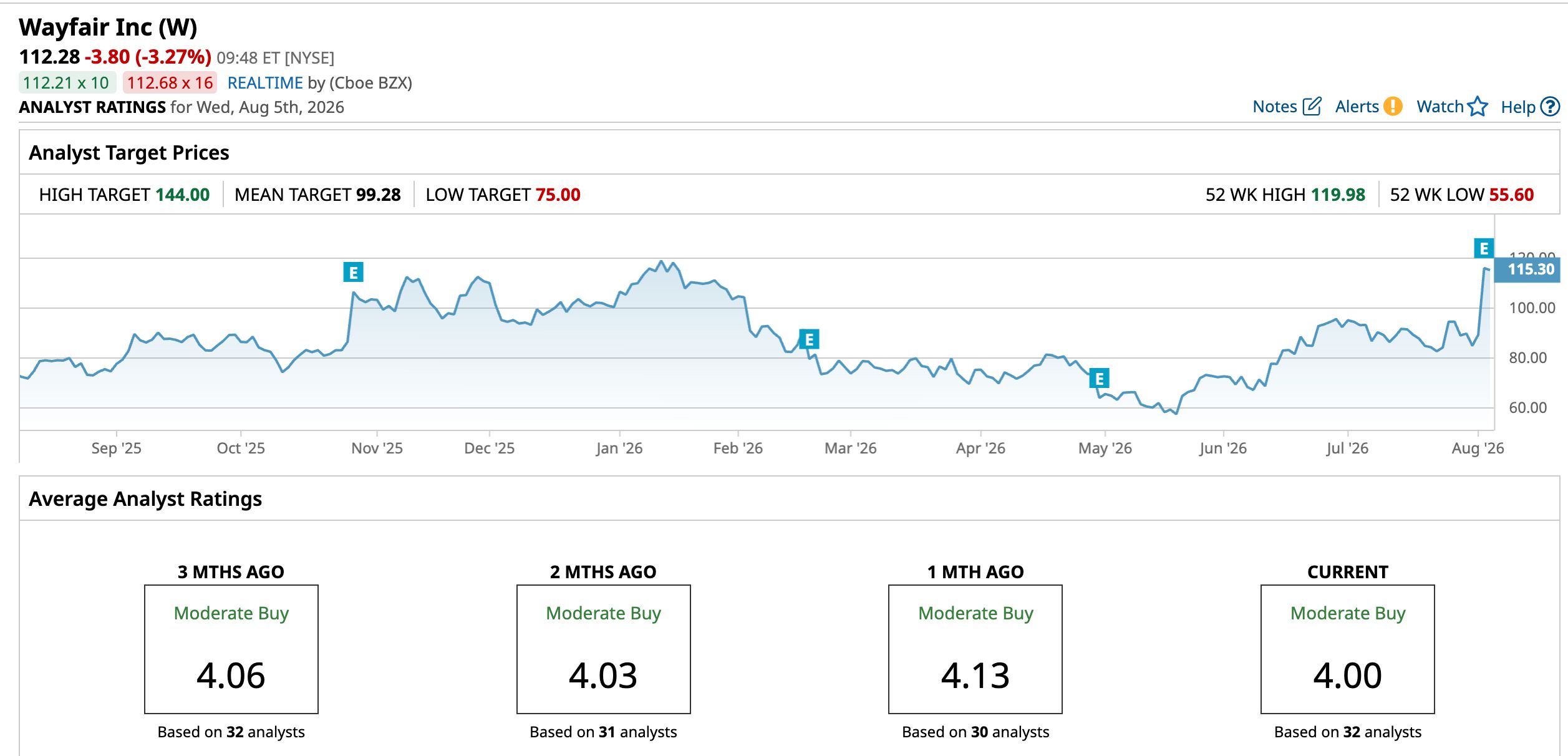Click the 1 MTH AGO rating score 4.13
This screenshot has height=756, width=1568.
point(975,676)
